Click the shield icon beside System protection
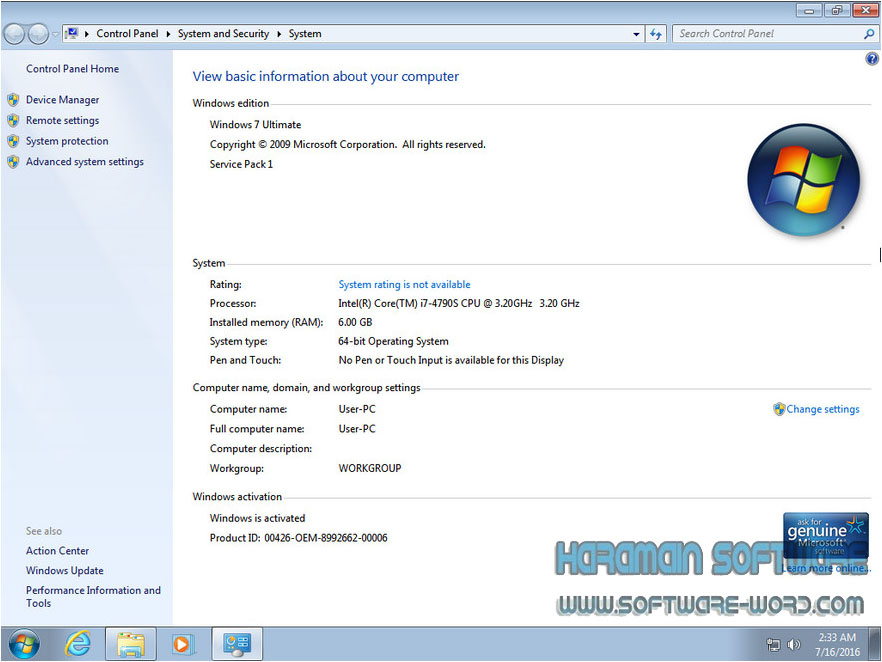 [14, 141]
